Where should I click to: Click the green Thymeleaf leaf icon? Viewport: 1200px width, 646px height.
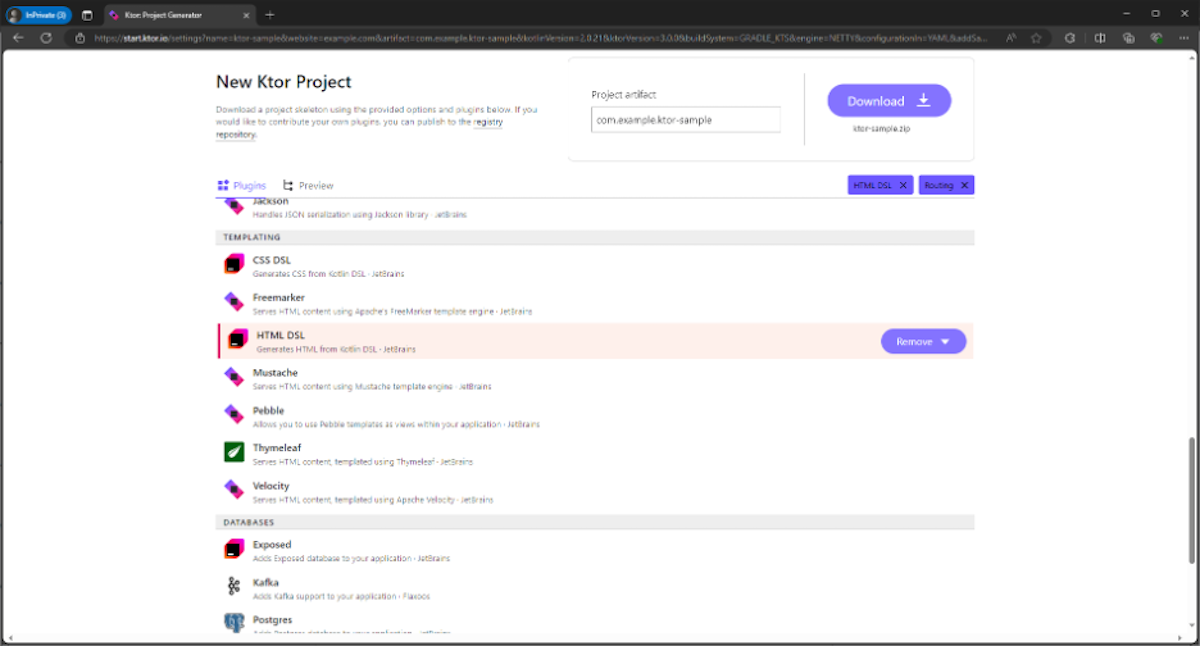[x=234, y=452]
